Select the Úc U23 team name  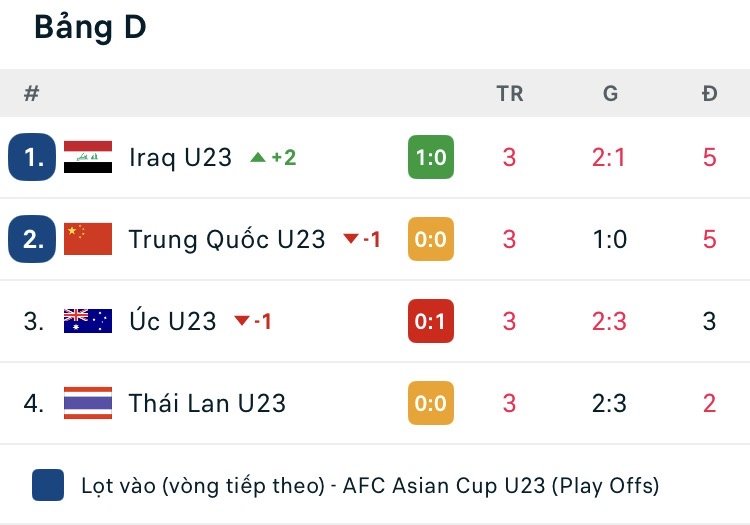(x=173, y=321)
